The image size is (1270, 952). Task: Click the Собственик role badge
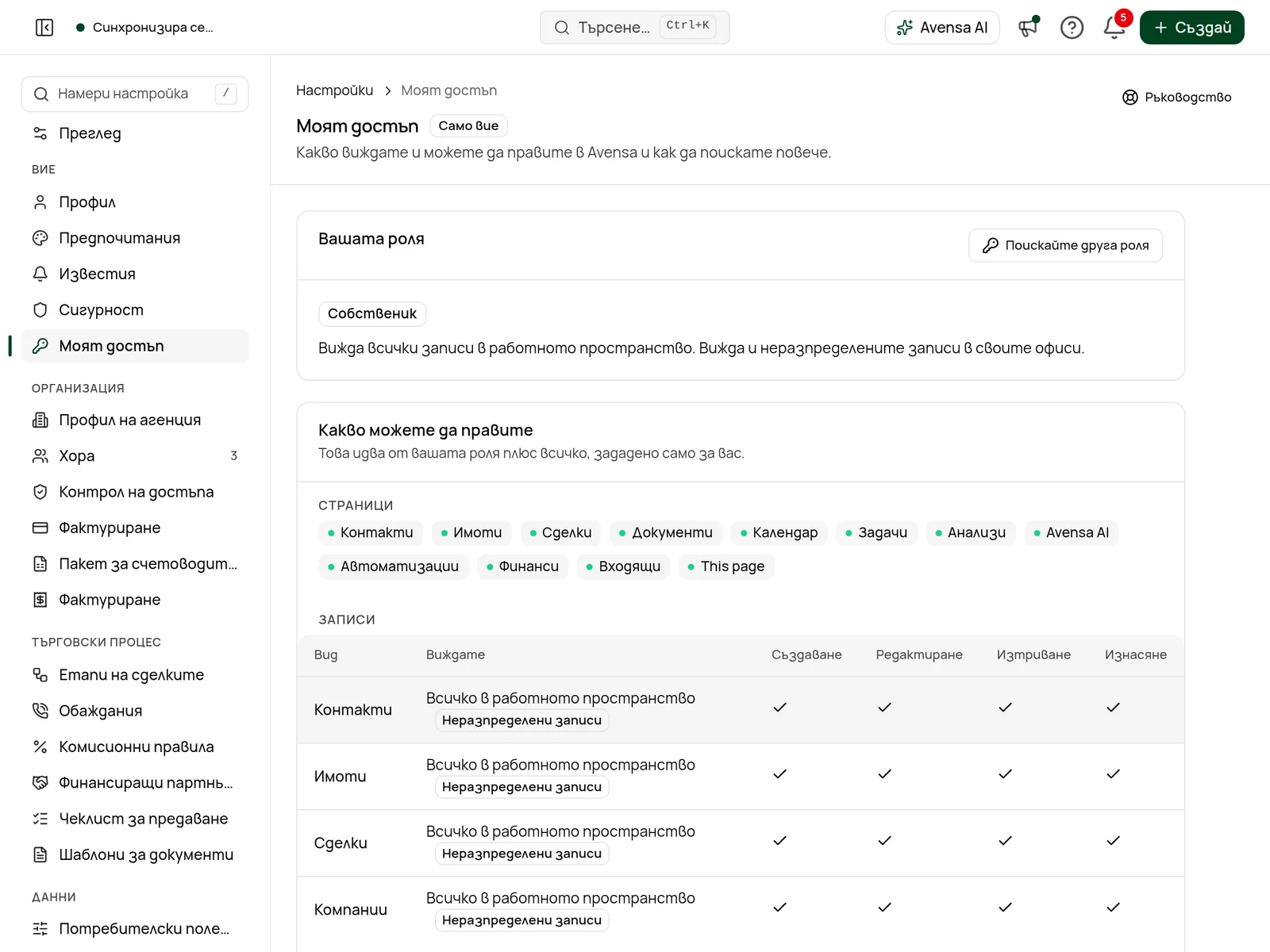click(x=372, y=314)
